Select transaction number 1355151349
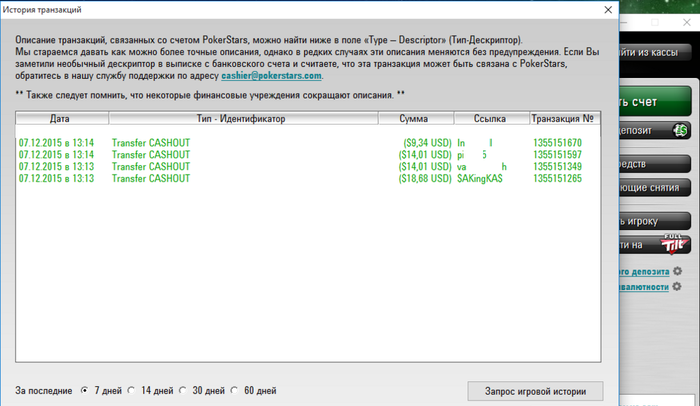The image size is (700, 406). tap(557, 167)
